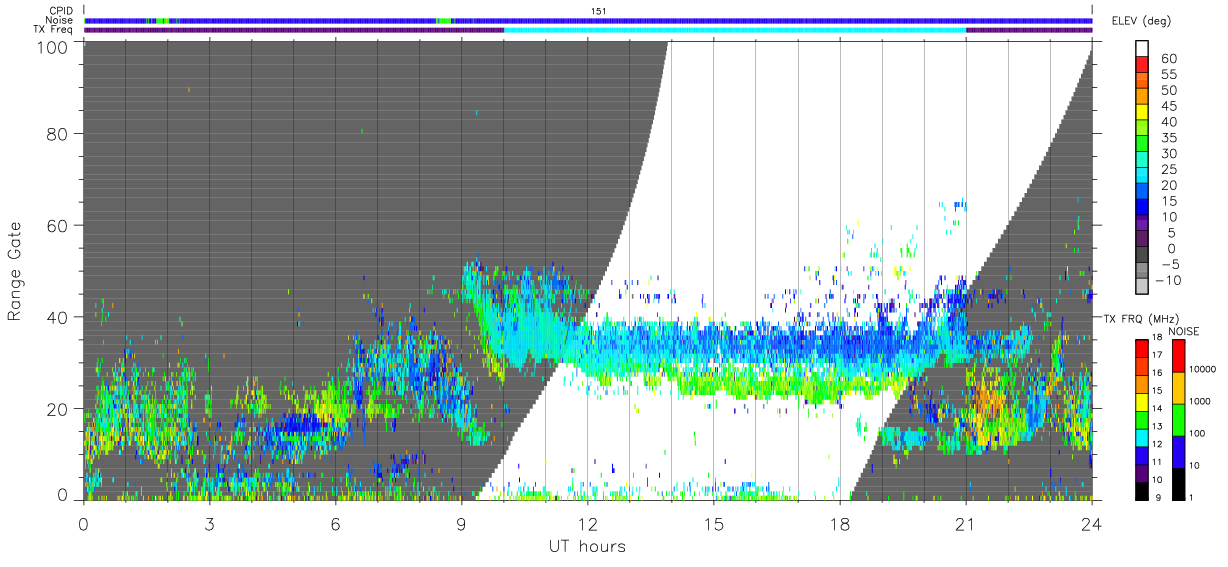Screen dimensions: 1228x567
Task: Click the '80' tick label on the Range Gate axis
Action: click(57, 134)
